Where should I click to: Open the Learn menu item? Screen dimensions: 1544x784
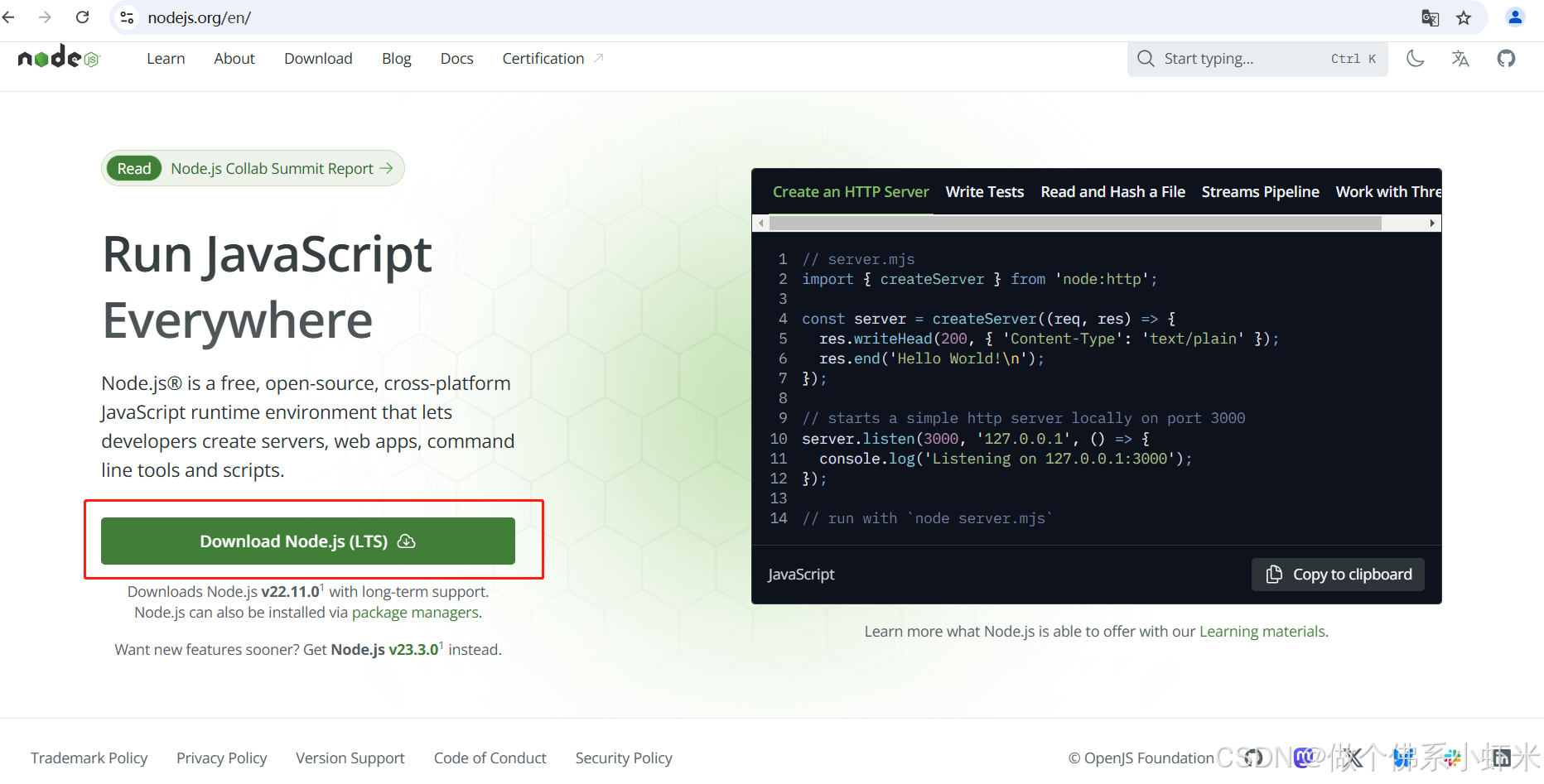tap(166, 59)
